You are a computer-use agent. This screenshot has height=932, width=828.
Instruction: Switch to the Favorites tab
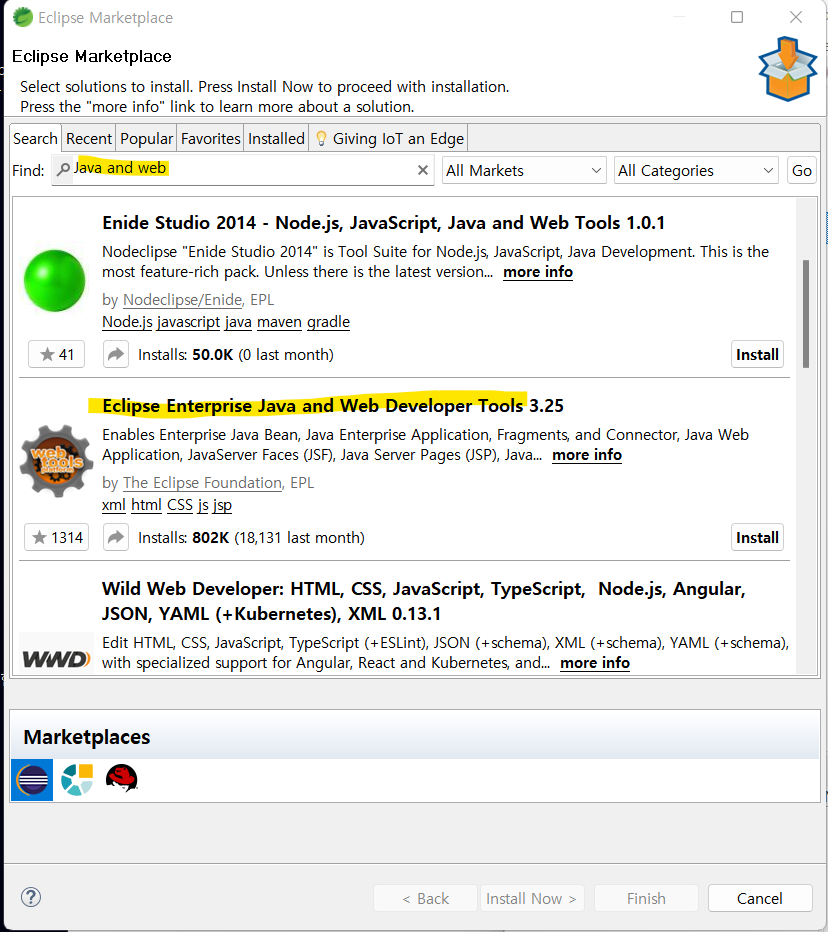click(210, 138)
